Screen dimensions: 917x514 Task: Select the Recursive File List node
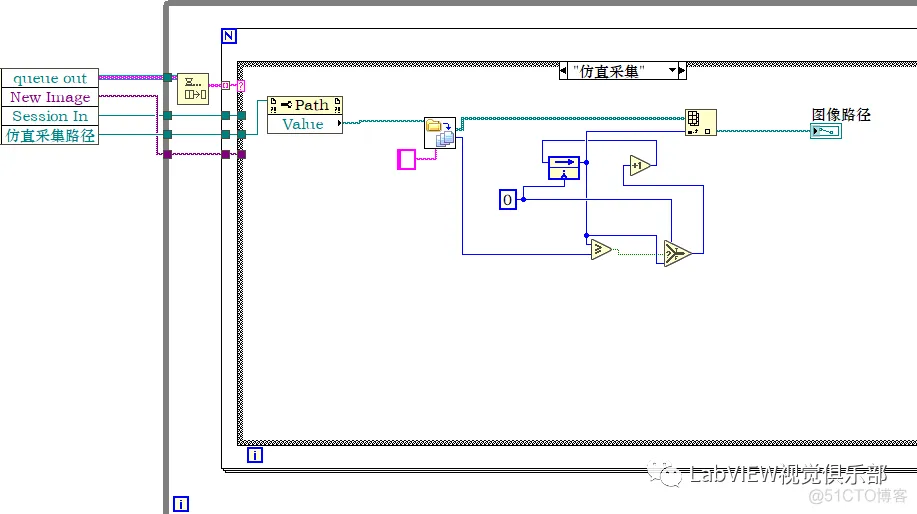pos(440,133)
